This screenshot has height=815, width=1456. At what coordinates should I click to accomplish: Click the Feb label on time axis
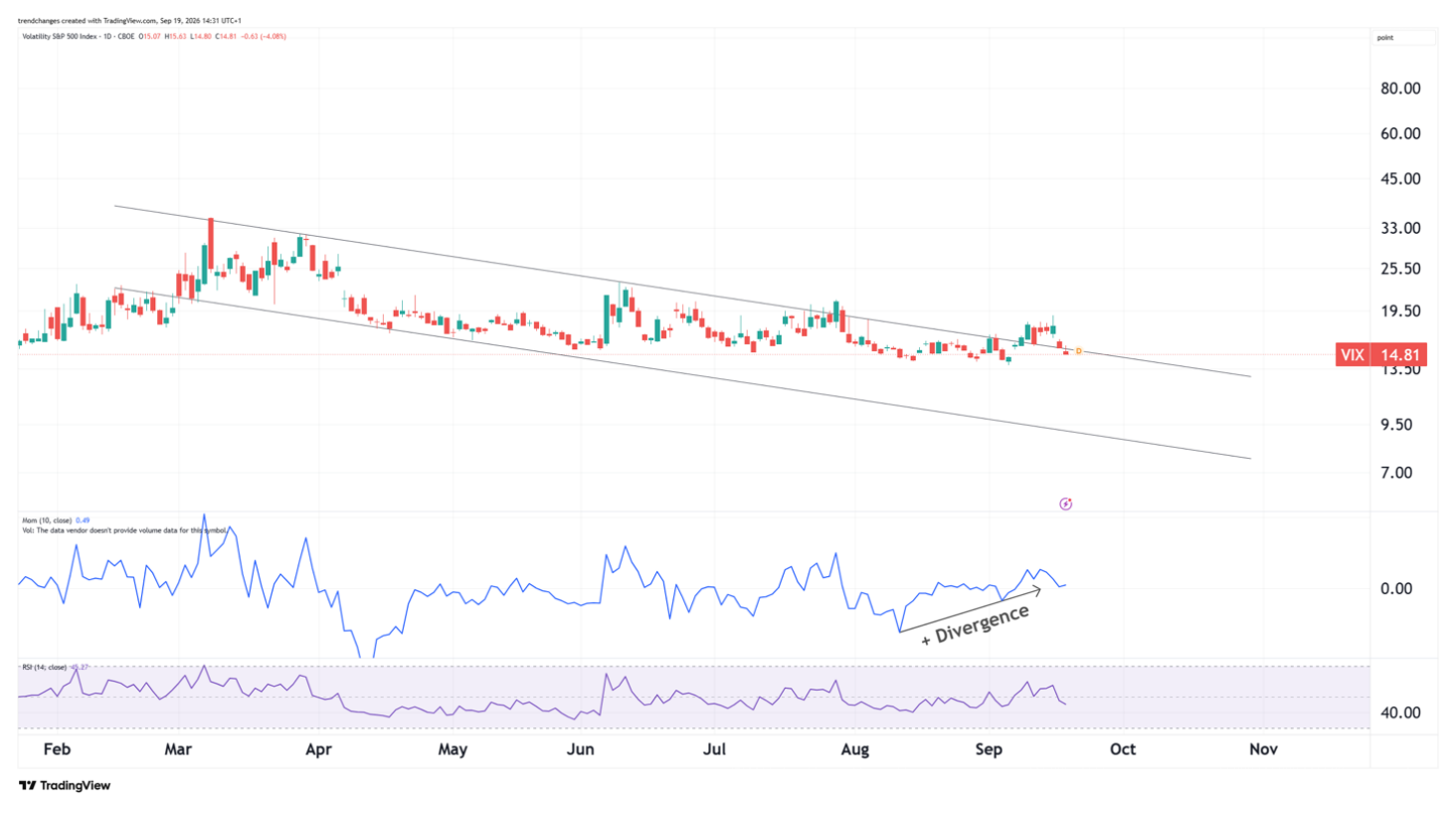tap(58, 749)
